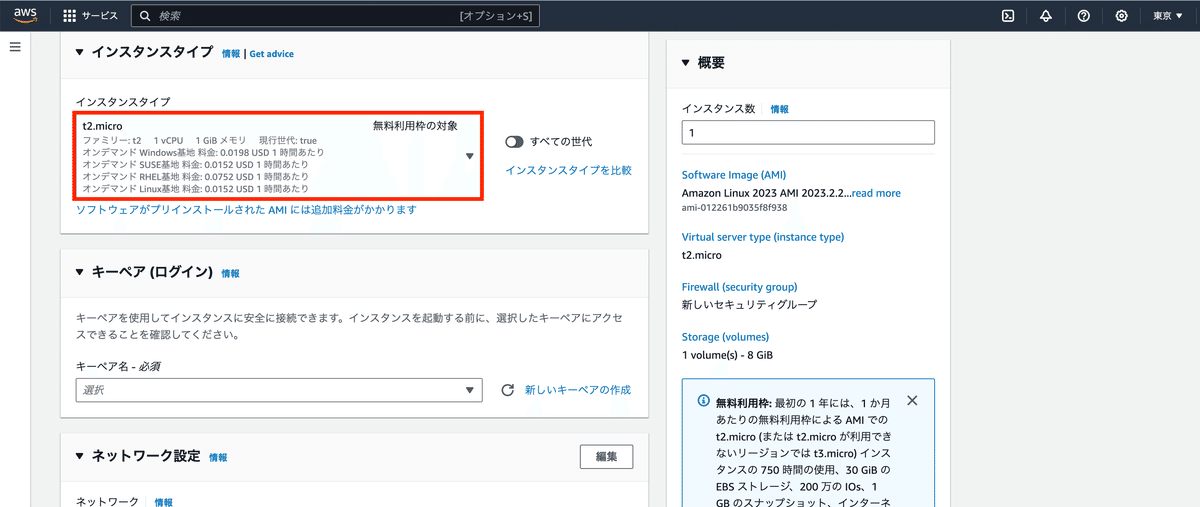Open 情報 link beside ネットワーク設定 heading
The width and height of the screenshot is (1200, 507).
pos(218,457)
